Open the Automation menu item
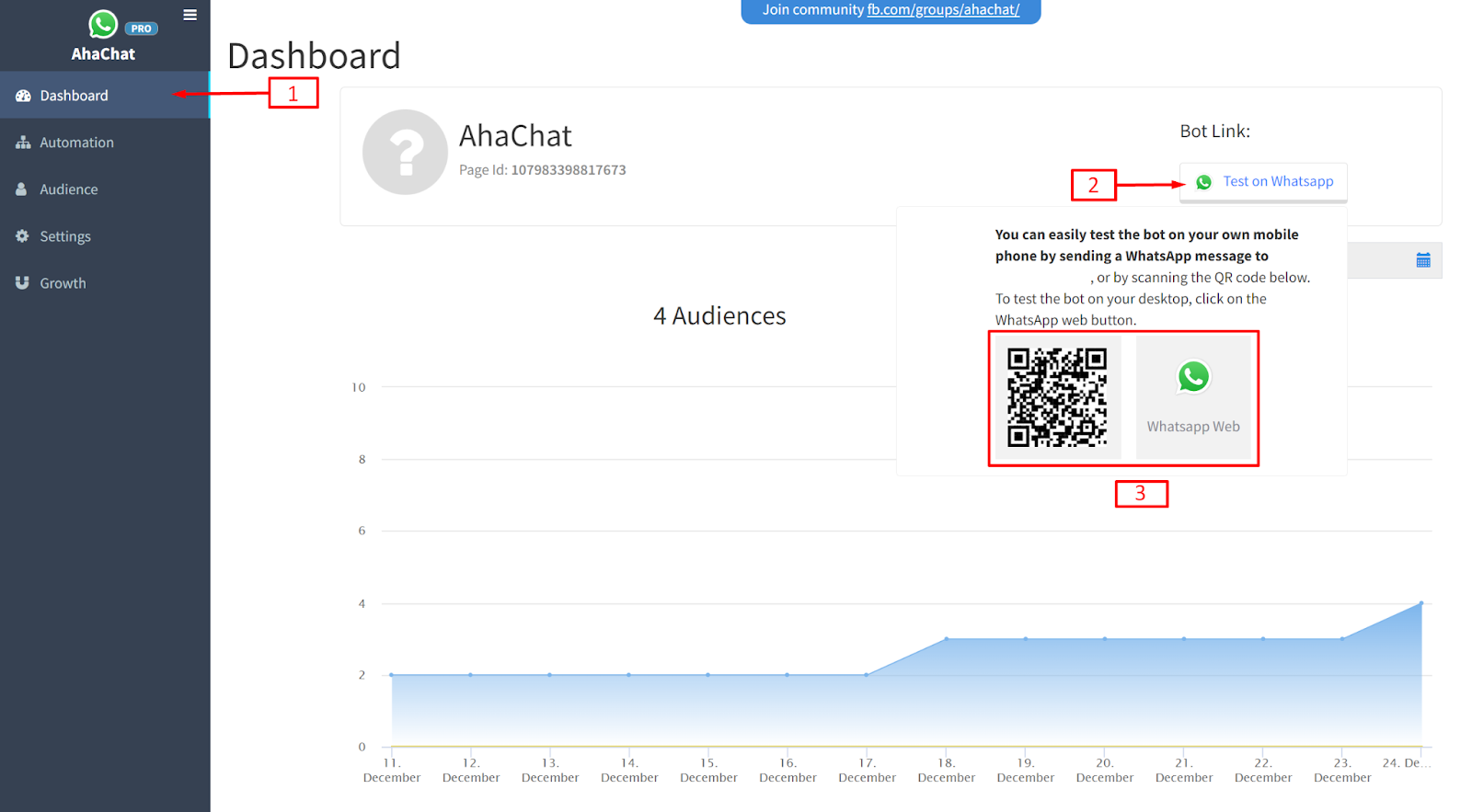Screen dimensions: 1472x812 [x=105, y=143]
